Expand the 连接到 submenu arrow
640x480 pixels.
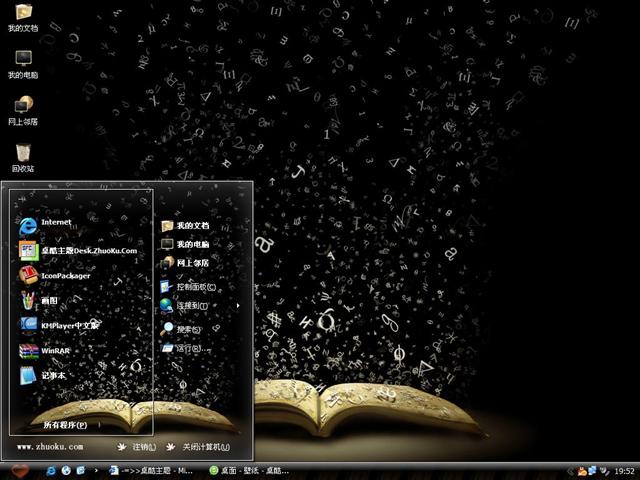[x=238, y=305]
